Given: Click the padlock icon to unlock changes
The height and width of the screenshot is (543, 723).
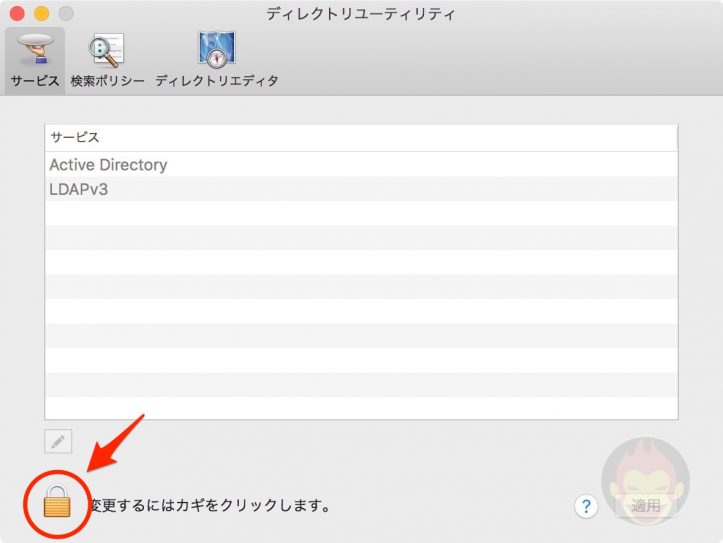Looking at the screenshot, I should pyautogui.click(x=57, y=501).
